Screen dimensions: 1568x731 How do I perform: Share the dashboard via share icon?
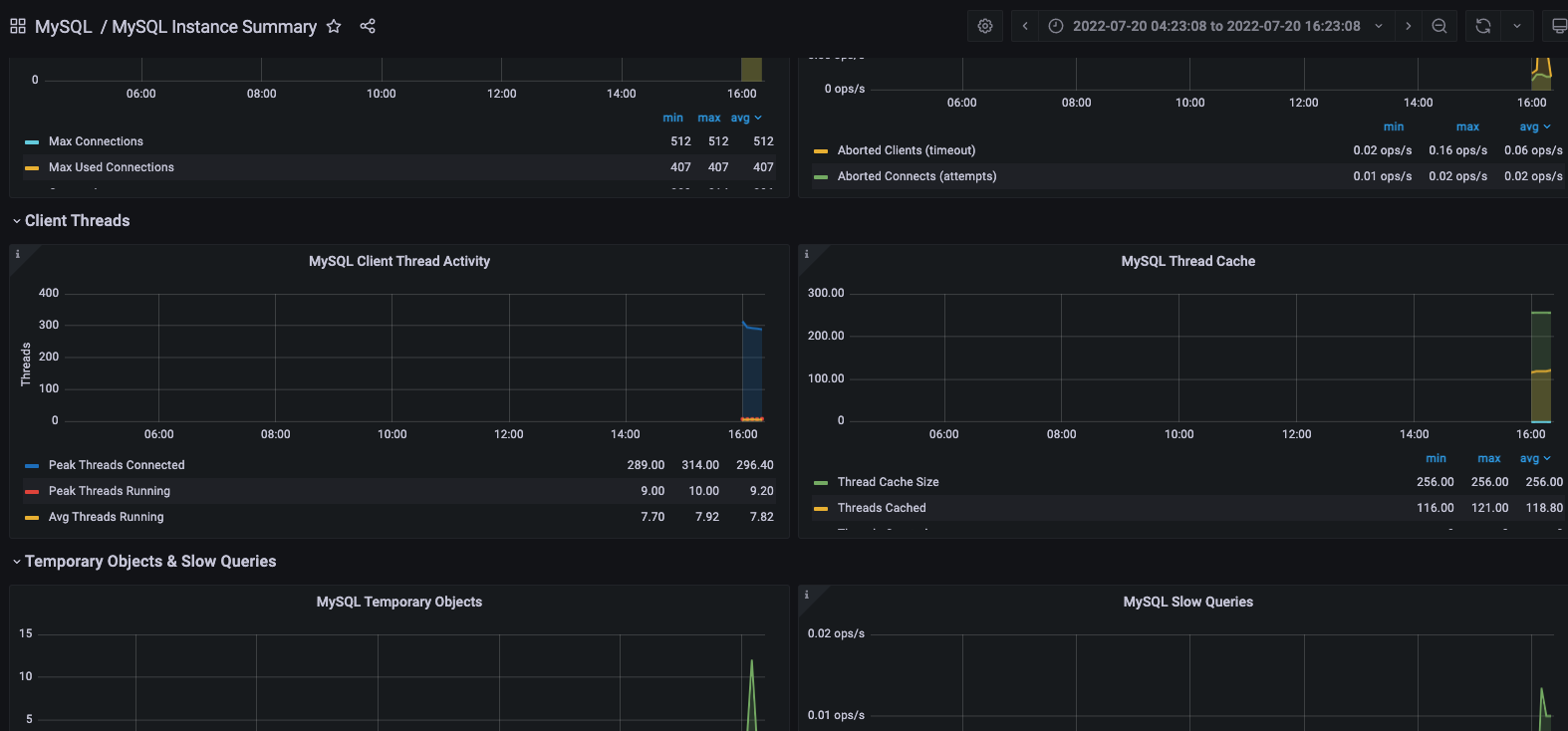(368, 26)
